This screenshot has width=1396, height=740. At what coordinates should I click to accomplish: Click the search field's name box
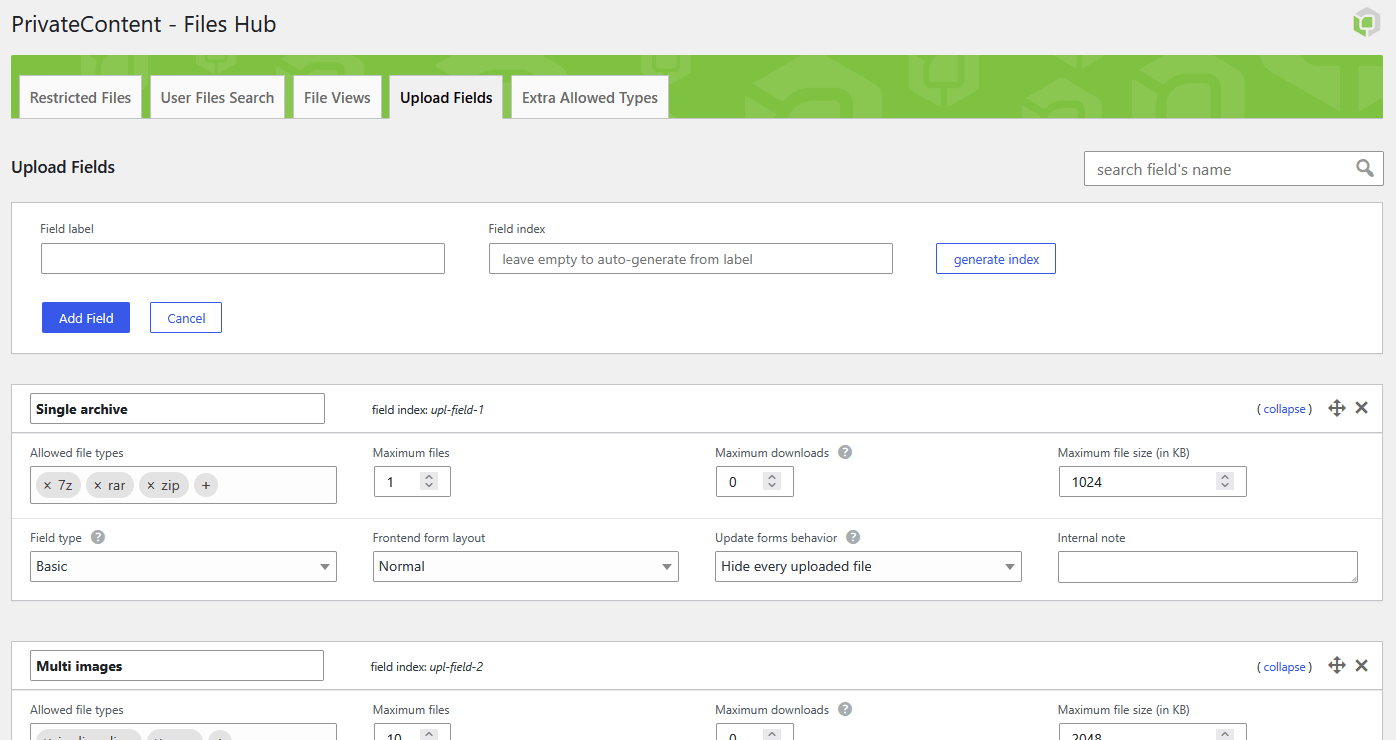(x=1234, y=169)
